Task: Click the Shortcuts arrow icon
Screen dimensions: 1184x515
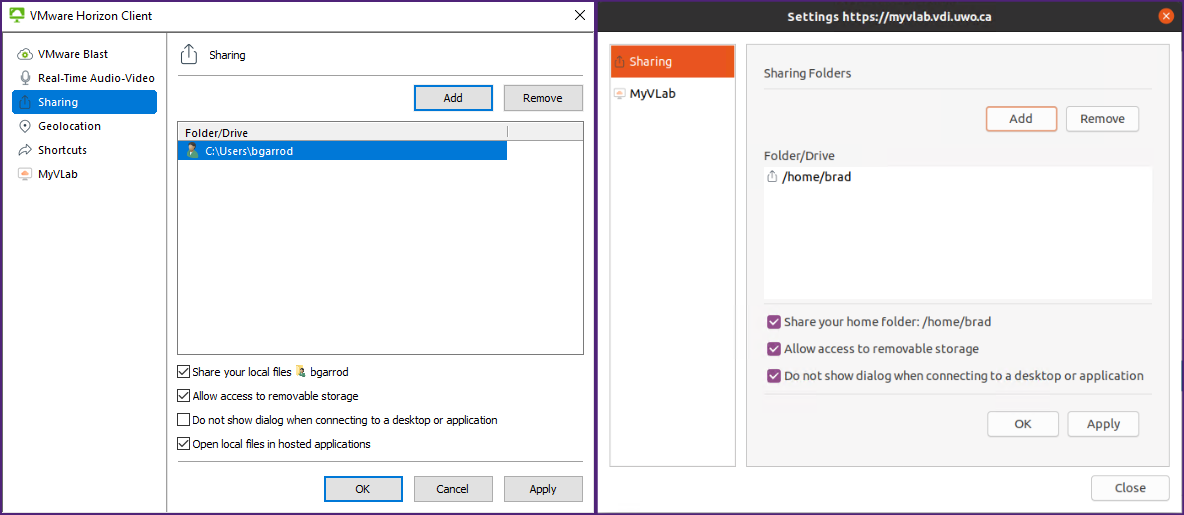Action: coord(25,150)
